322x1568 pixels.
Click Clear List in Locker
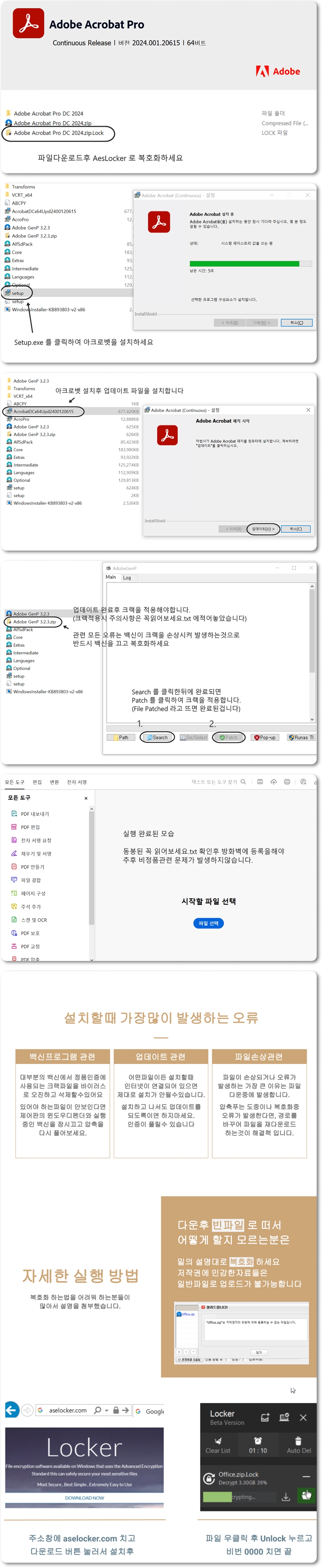pyautogui.click(x=217, y=1445)
